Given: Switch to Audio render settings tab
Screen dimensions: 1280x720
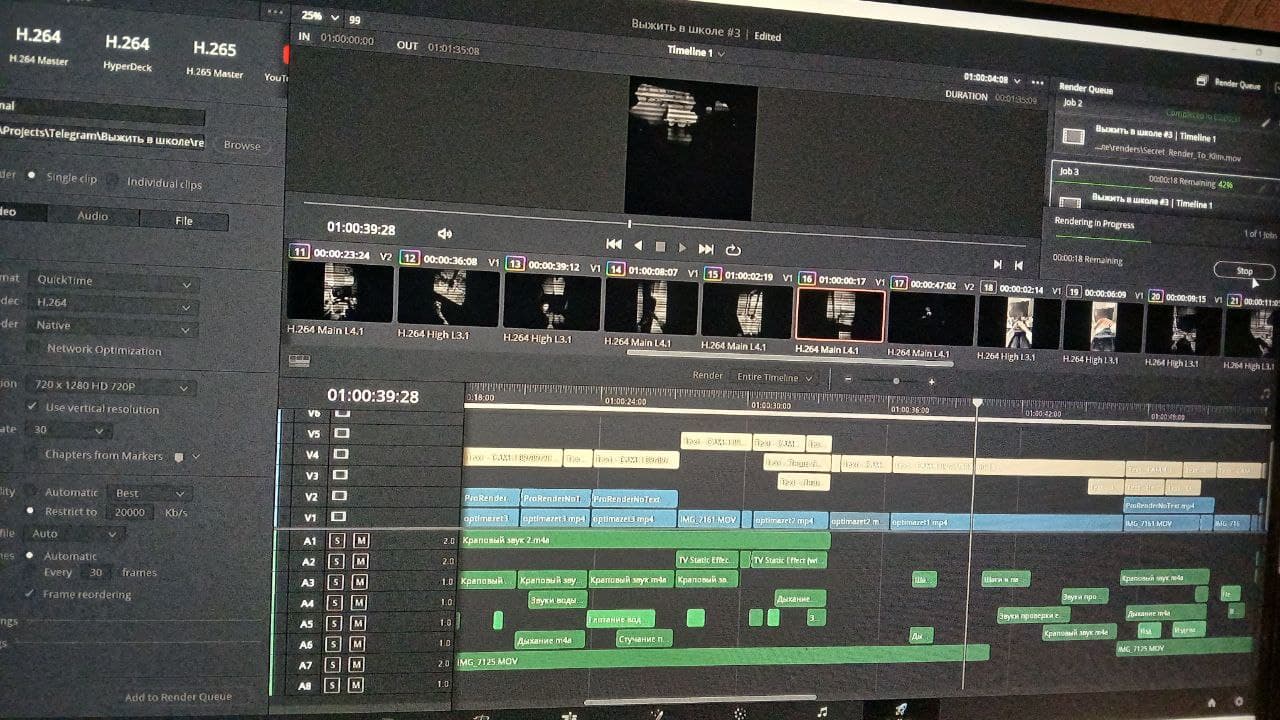Looking at the screenshot, I should pos(93,216).
